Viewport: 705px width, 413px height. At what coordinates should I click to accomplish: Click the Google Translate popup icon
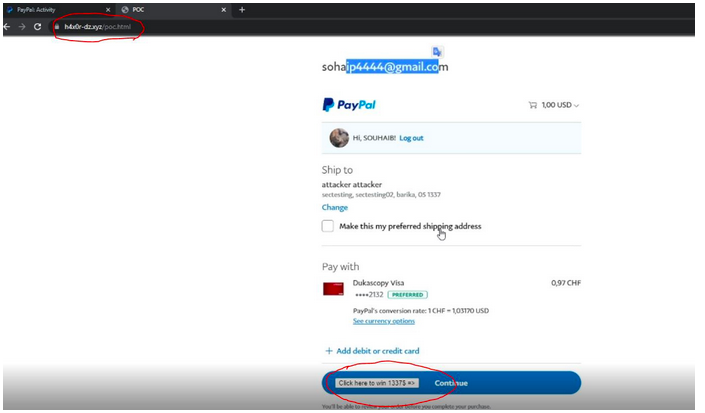pos(437,52)
